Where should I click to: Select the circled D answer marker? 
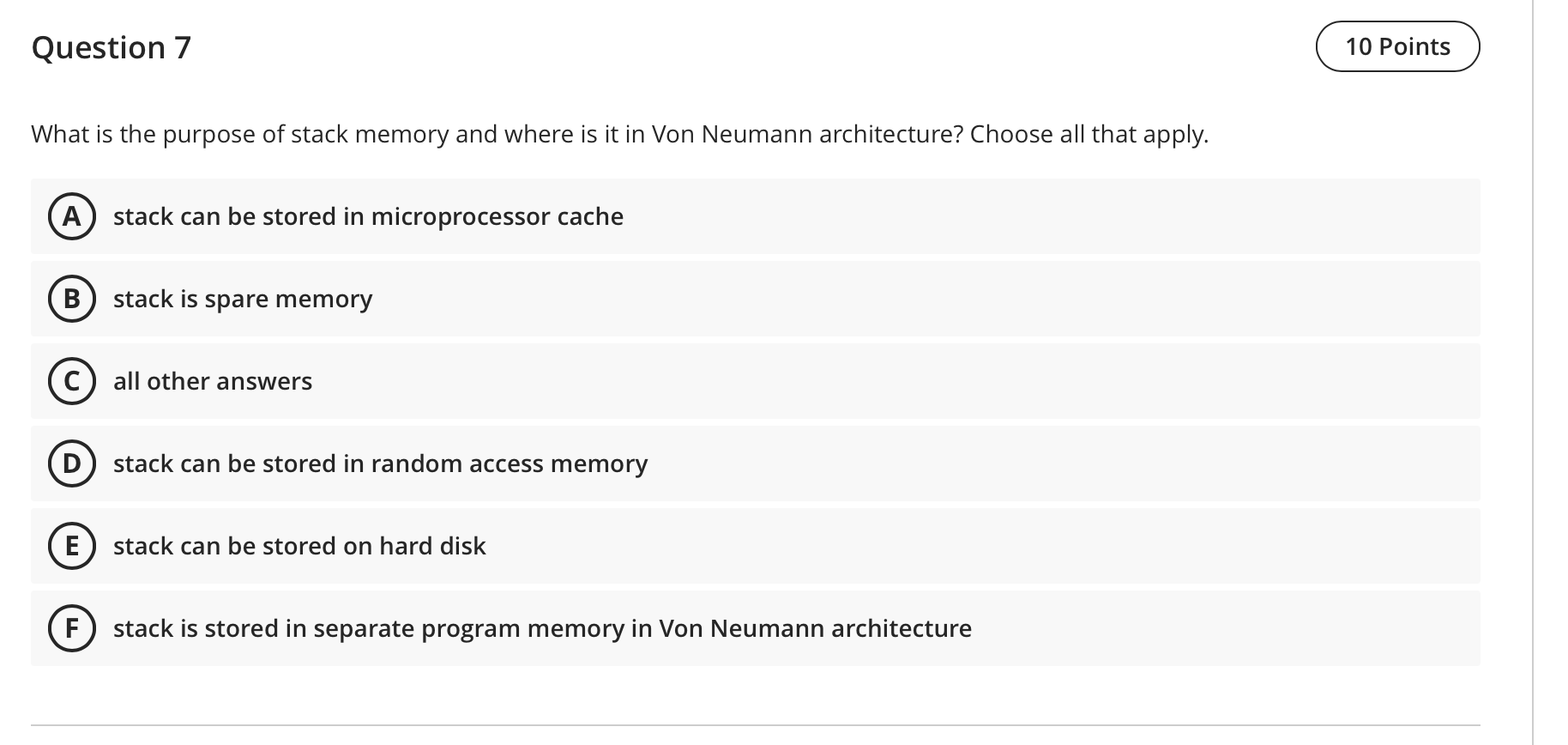pos(72,463)
